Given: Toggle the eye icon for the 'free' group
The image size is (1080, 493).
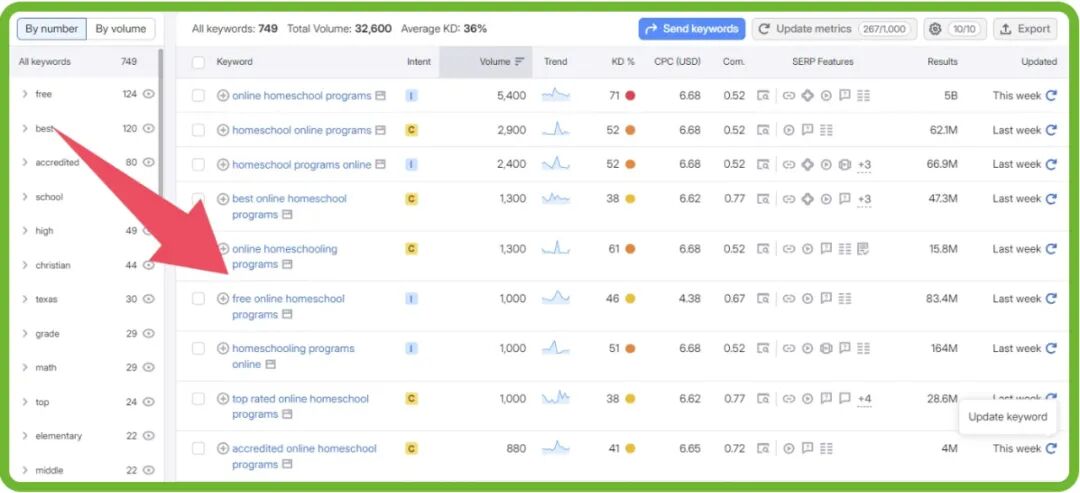Looking at the screenshot, I should [x=149, y=94].
